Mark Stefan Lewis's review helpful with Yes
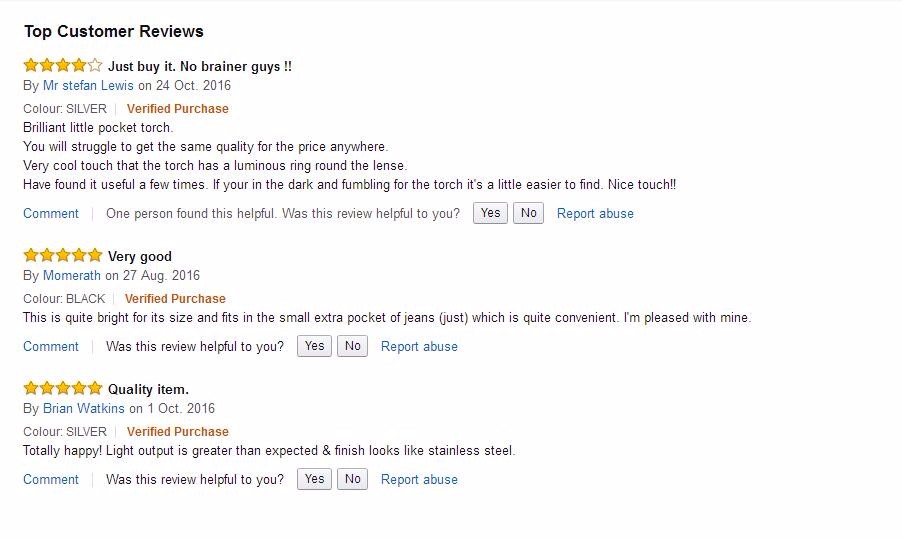 point(490,213)
